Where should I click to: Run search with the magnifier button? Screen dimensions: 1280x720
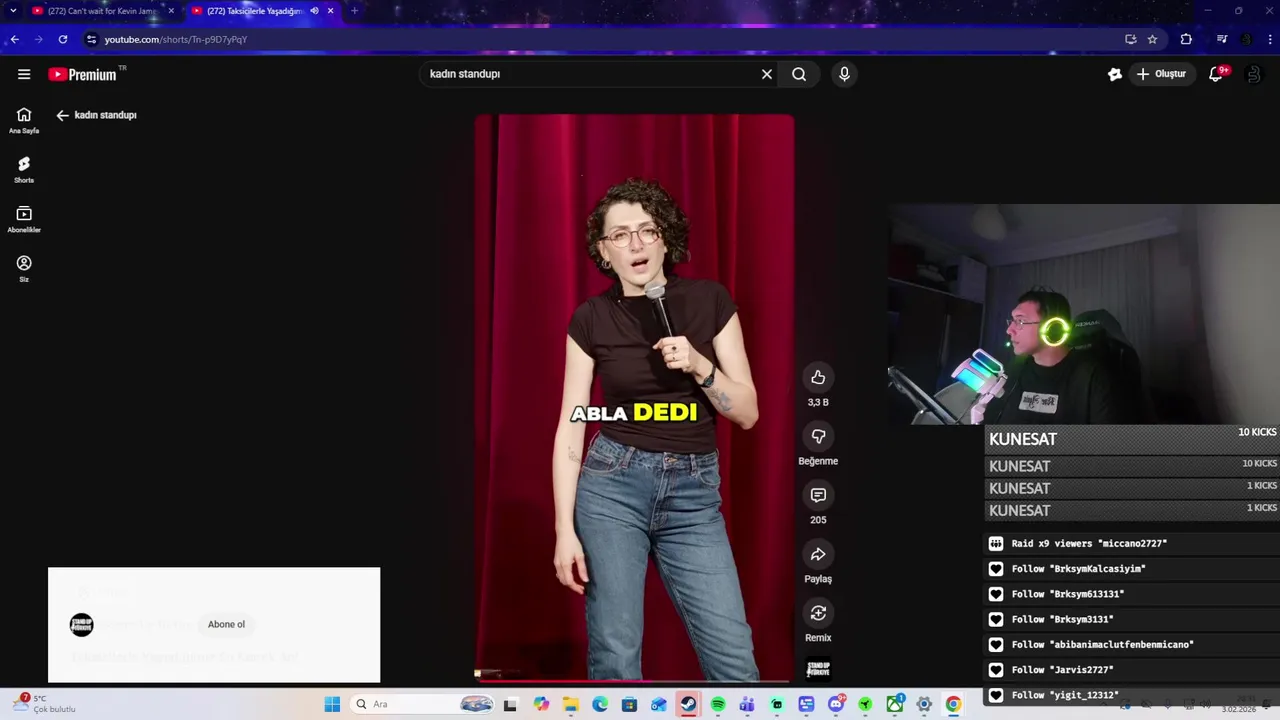coord(799,74)
